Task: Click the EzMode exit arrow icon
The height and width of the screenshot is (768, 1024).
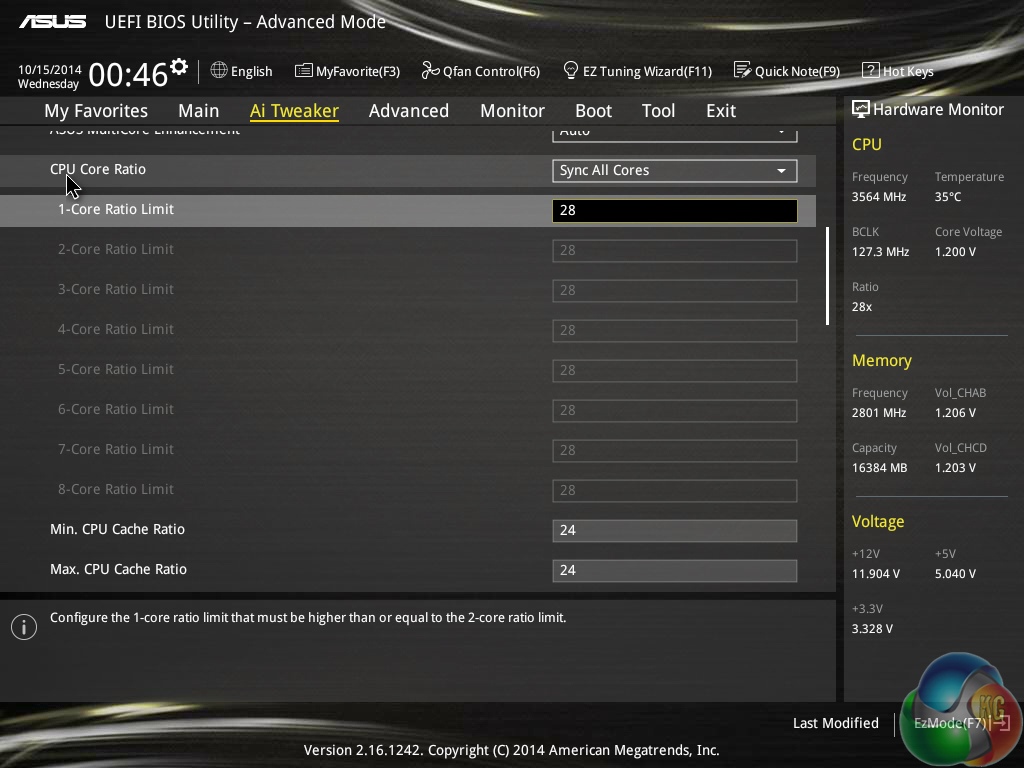Action: pyautogui.click(x=1001, y=723)
